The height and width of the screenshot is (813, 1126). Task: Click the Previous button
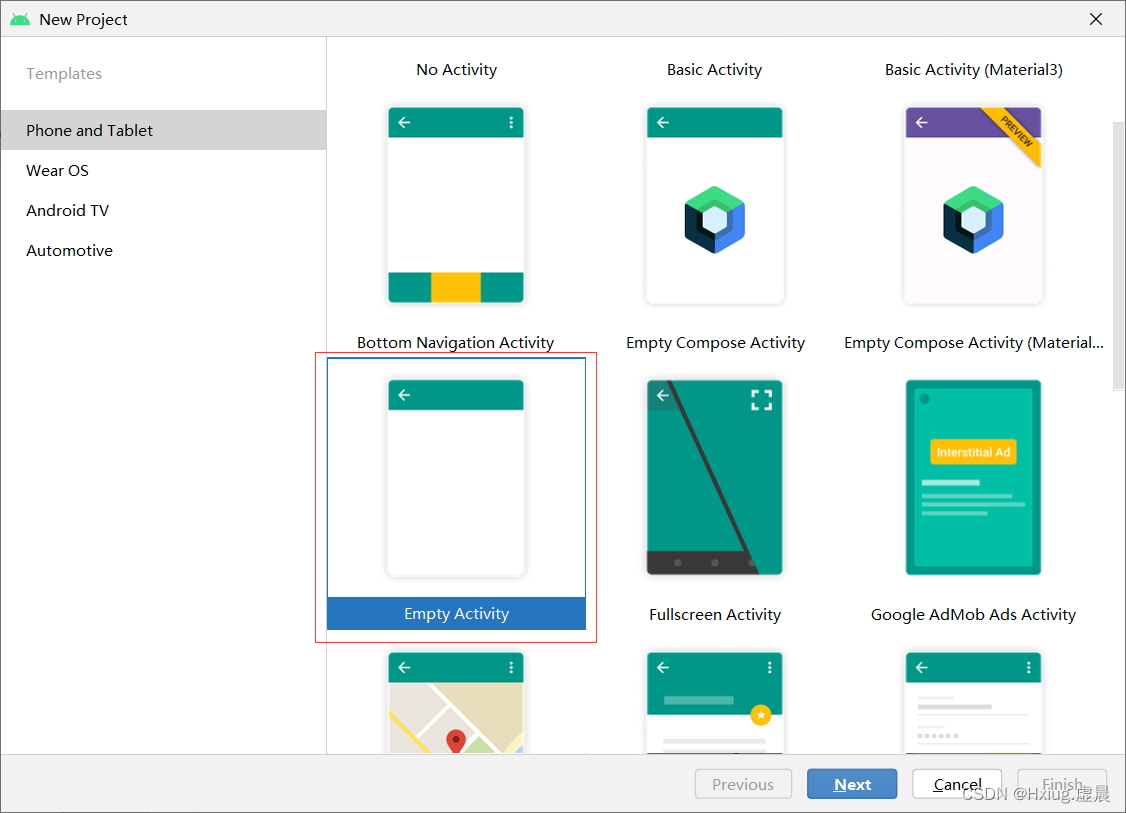coord(743,784)
